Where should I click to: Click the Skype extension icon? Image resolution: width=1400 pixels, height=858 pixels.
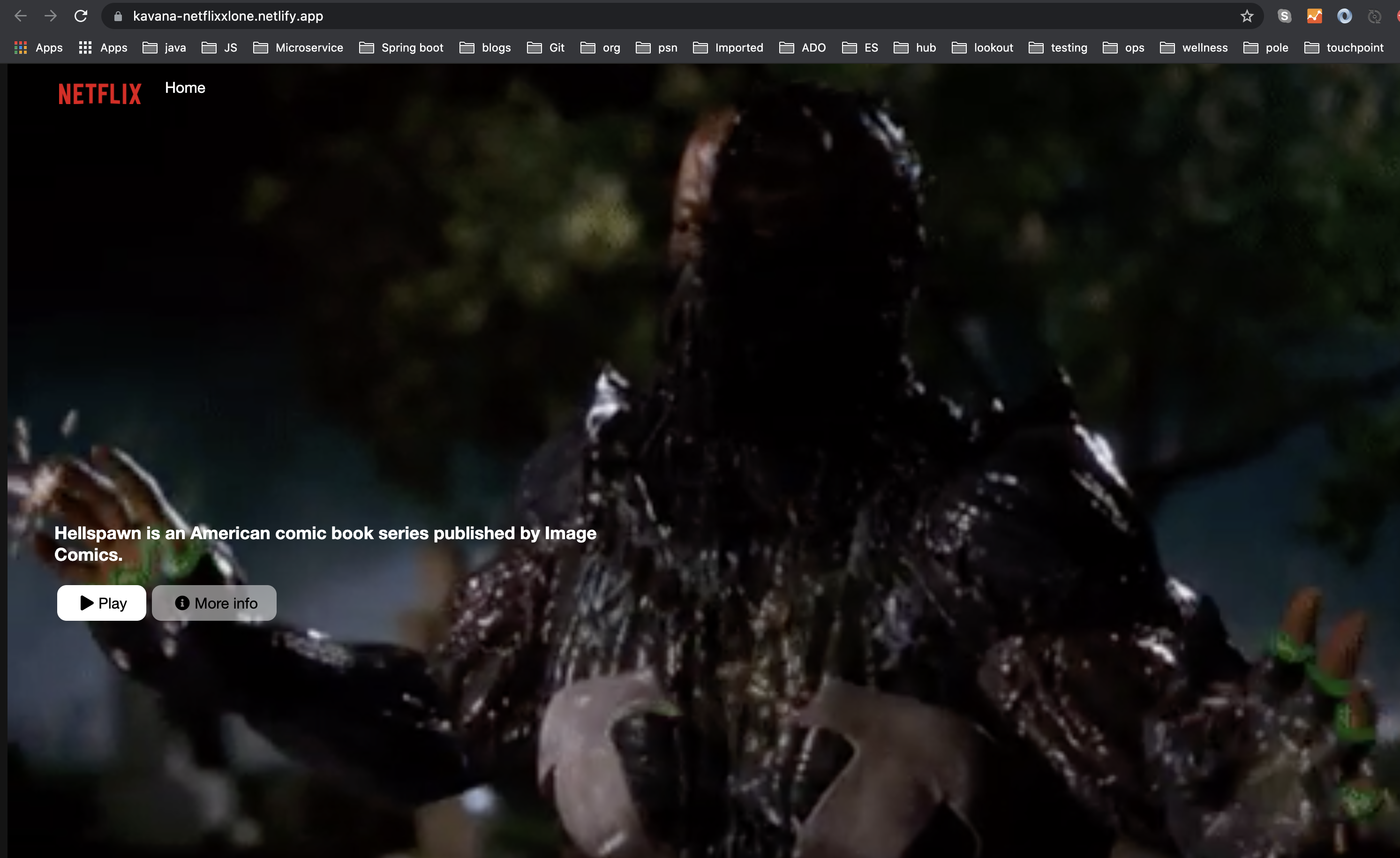point(1285,15)
